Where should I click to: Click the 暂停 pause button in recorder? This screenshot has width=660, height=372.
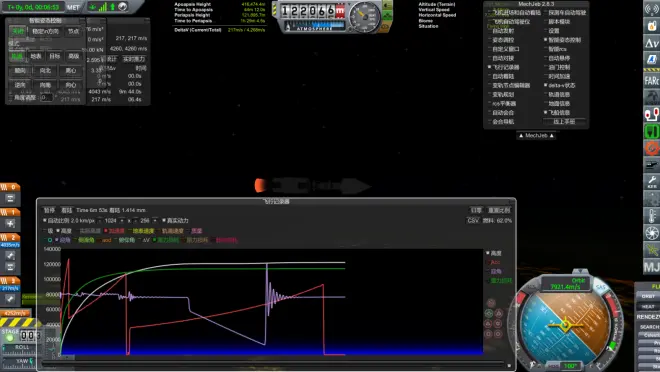[x=49, y=210]
